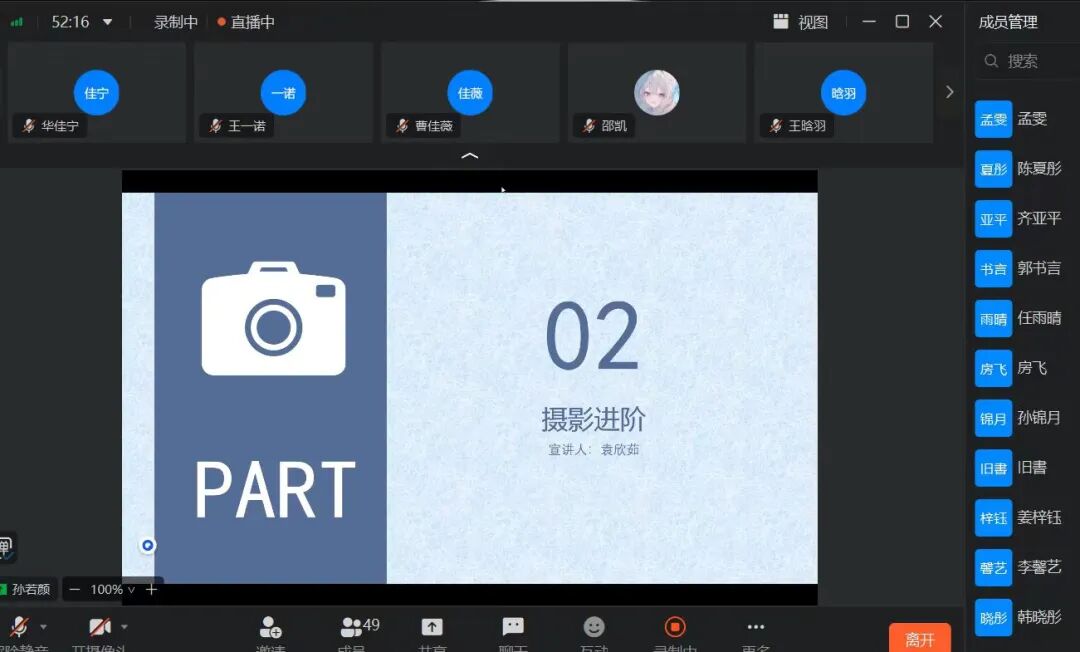Image resolution: width=1080 pixels, height=652 pixels.
Task: Click the 夏彤 blue avatar badge
Action: (x=993, y=169)
